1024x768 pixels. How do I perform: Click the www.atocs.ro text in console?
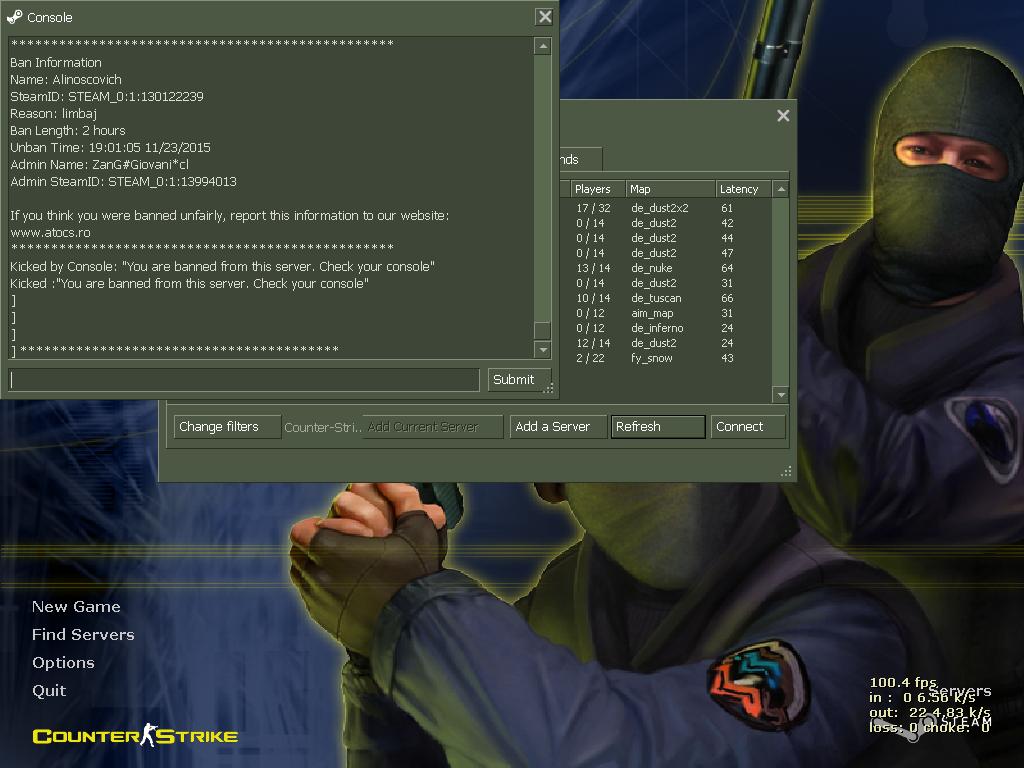click(50, 232)
